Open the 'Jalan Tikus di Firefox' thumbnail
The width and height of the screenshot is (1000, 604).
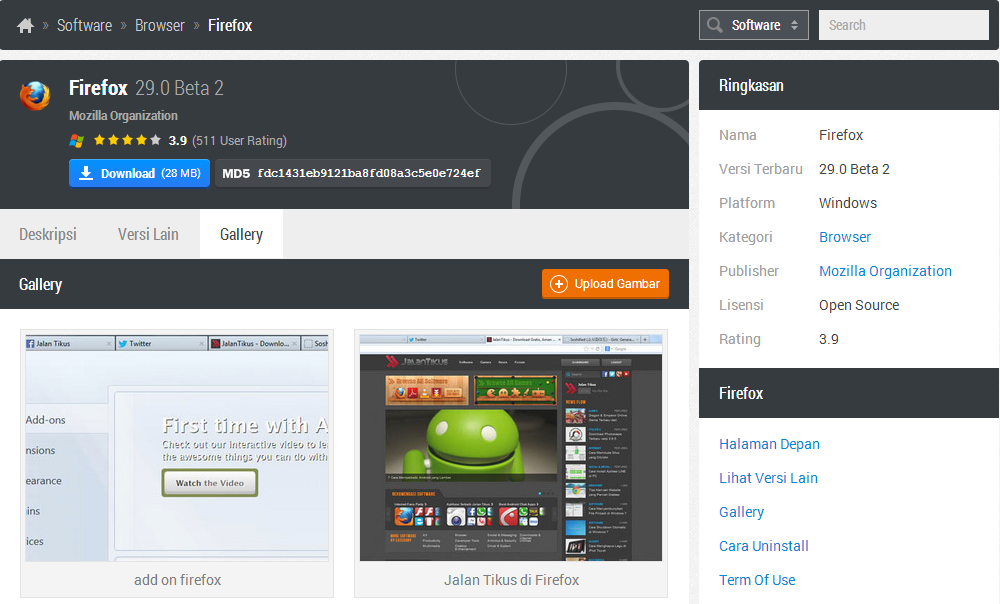click(x=511, y=448)
